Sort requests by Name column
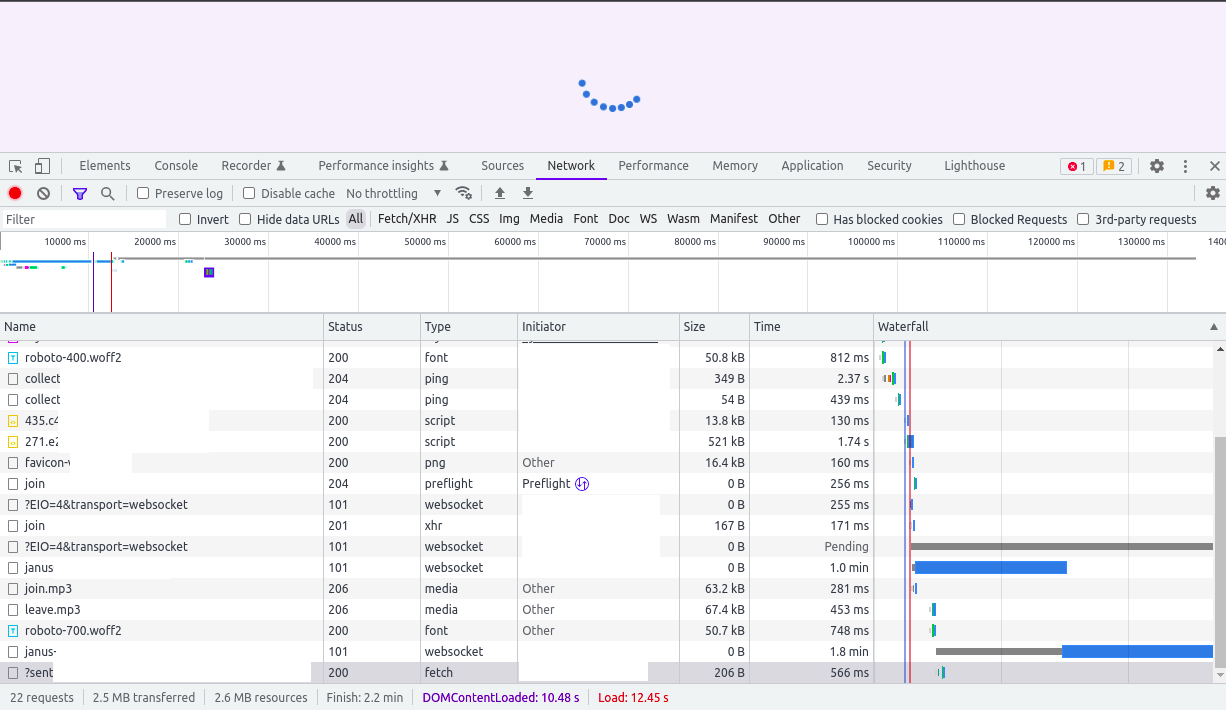This screenshot has height=710, width=1226. tap(162, 327)
